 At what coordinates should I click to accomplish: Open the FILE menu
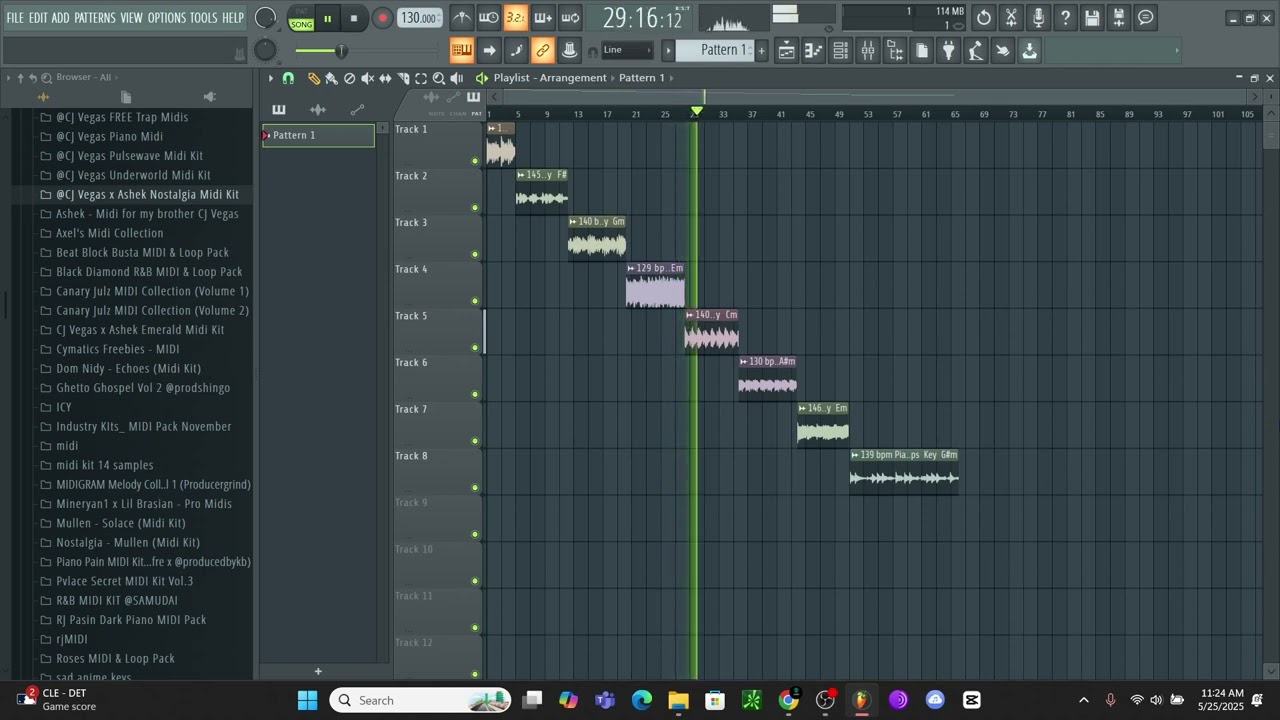pyautogui.click(x=15, y=18)
